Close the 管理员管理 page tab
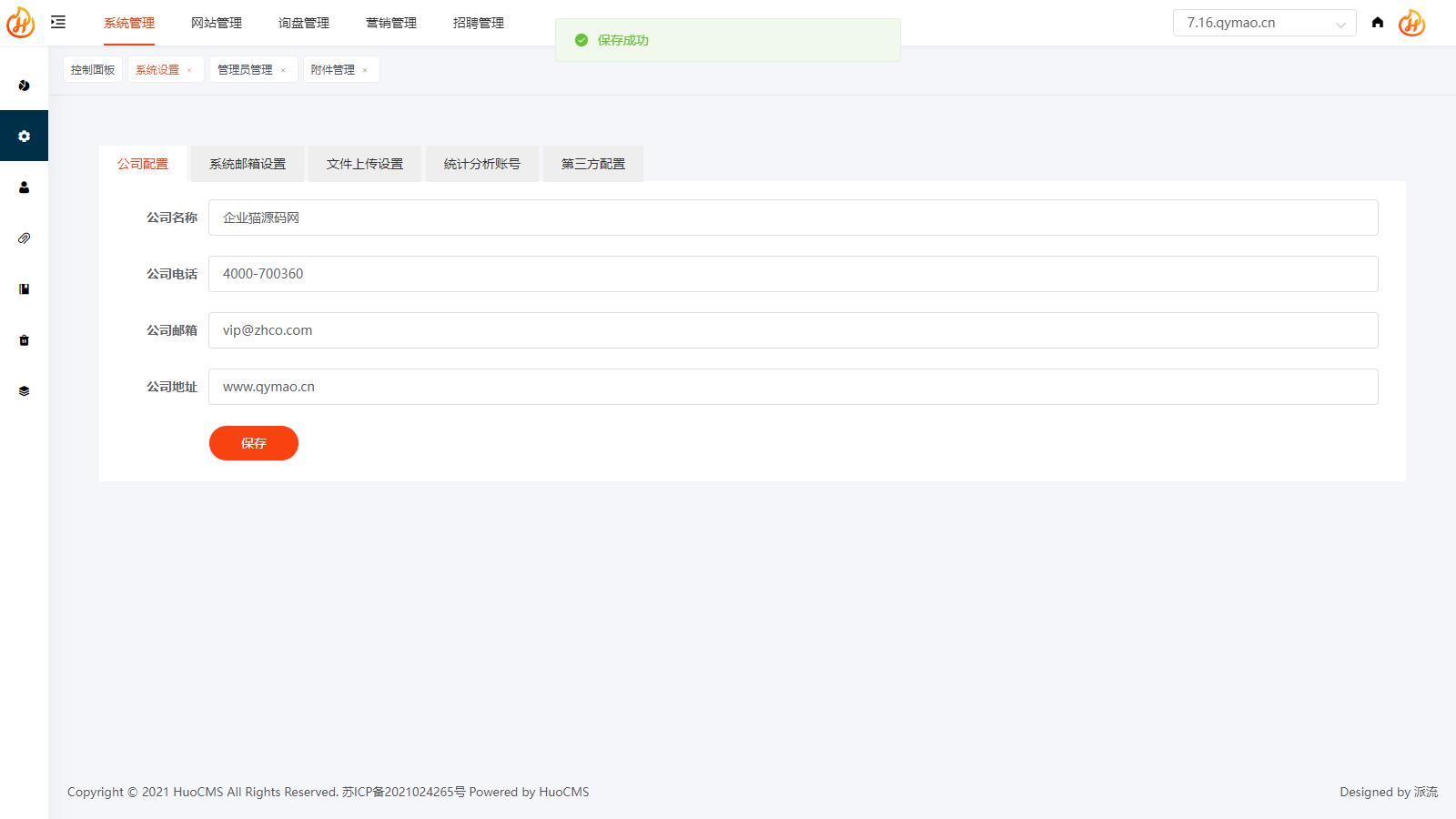The width and height of the screenshot is (1456, 819). 283,70
